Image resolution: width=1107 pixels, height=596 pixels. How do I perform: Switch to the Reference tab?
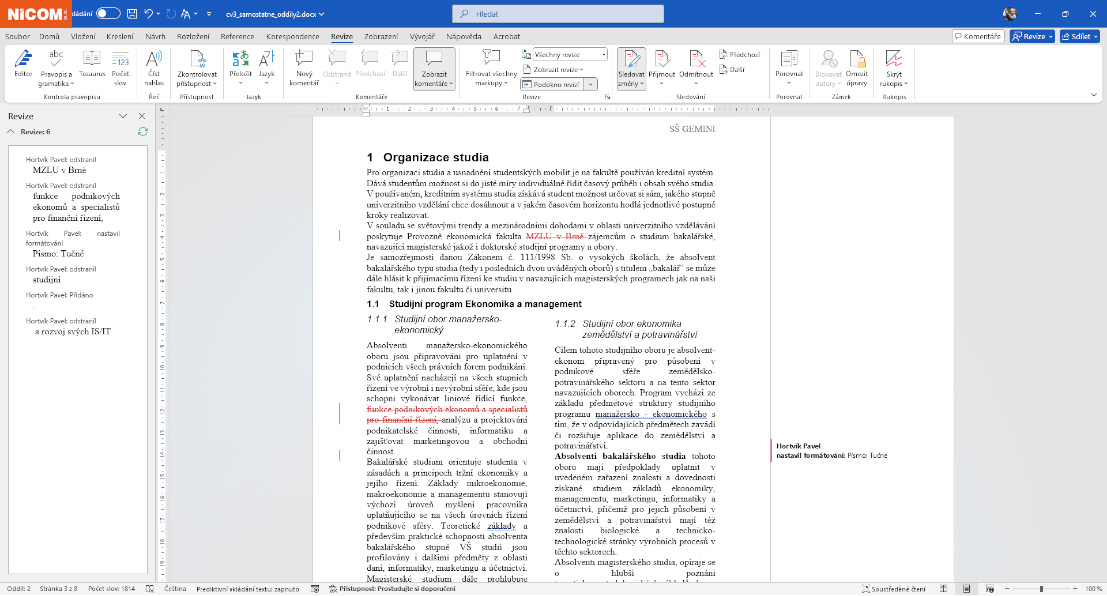[x=237, y=36]
